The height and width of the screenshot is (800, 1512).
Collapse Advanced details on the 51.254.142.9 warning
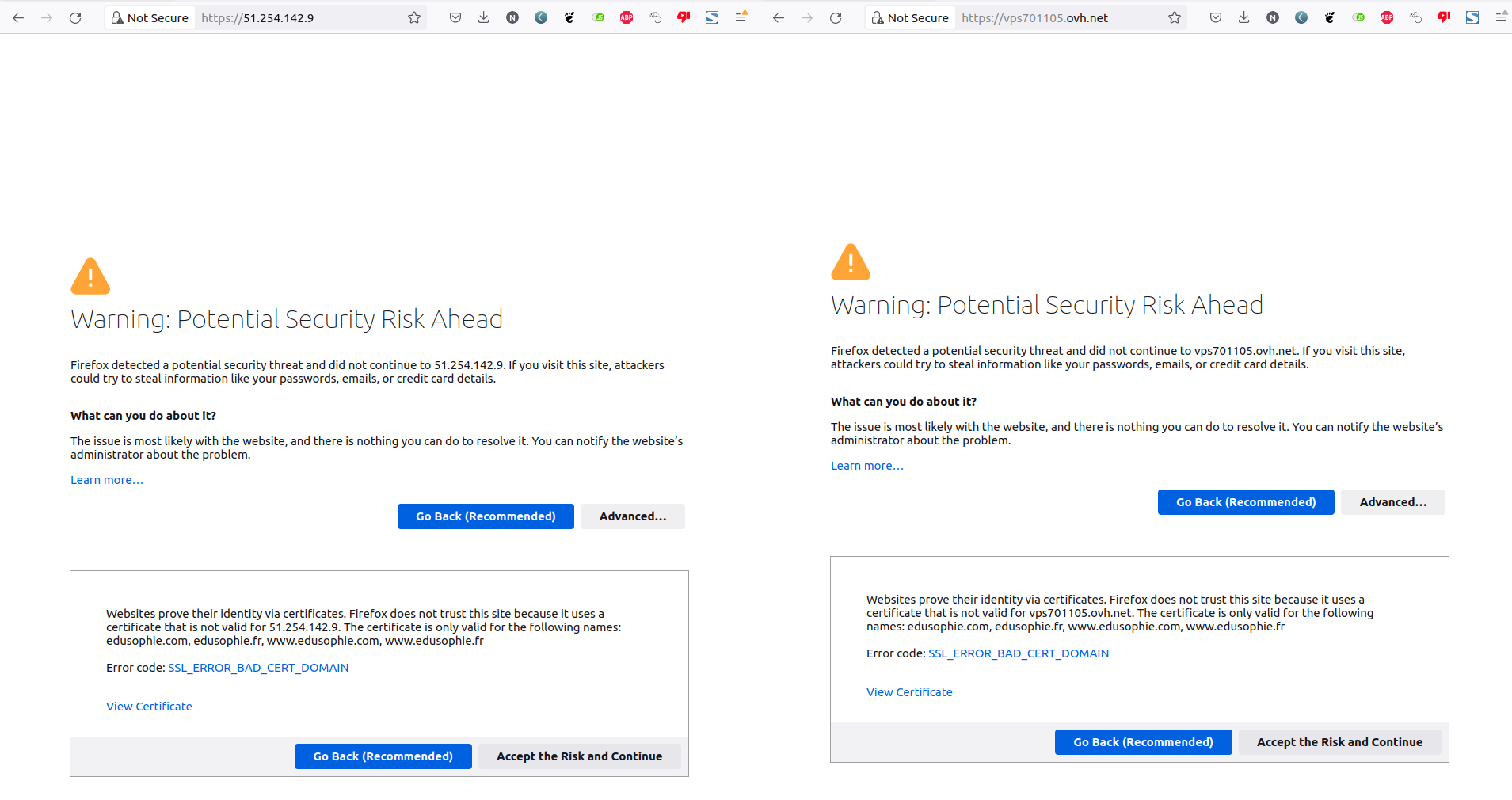pyautogui.click(x=632, y=516)
